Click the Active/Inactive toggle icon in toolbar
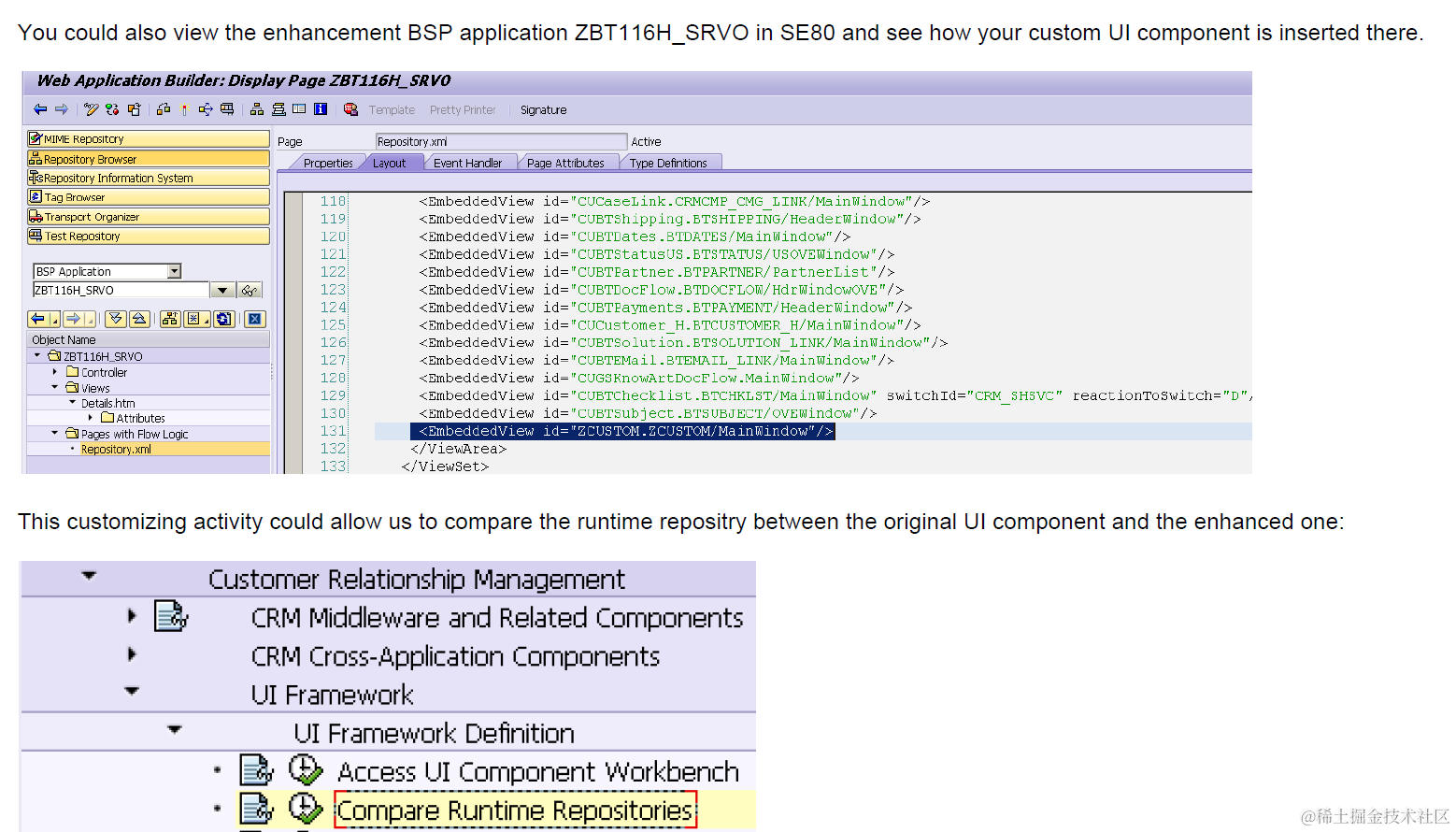This screenshot has height=832, width=1456. 112,109
